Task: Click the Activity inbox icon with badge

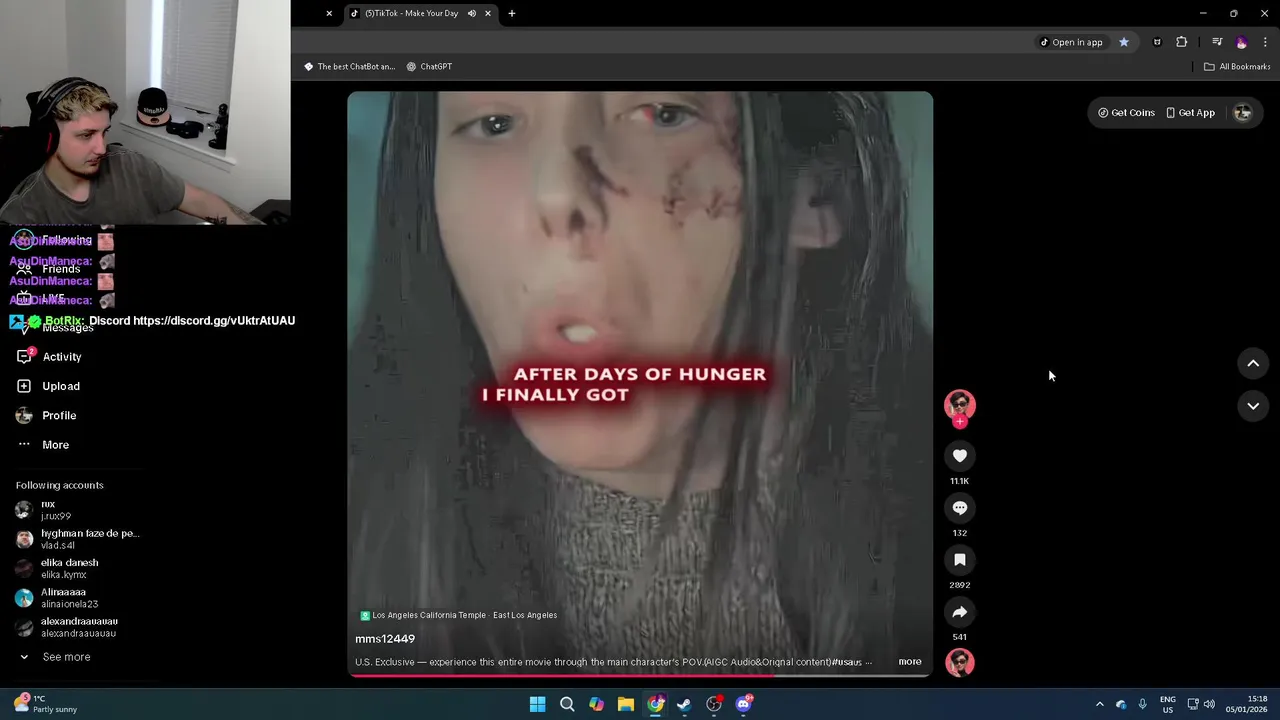Action: (x=25, y=356)
